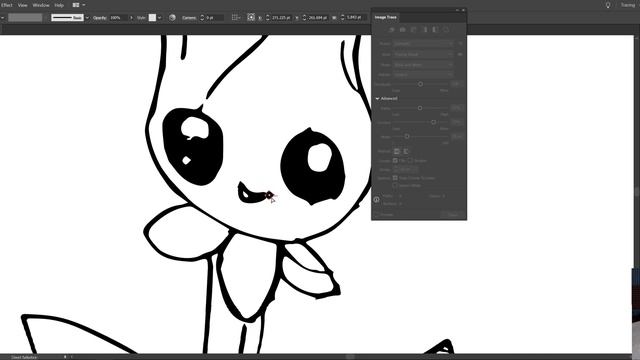Toggle the Fills checkbox
Screen dimensions: 640x360
tap(395, 160)
